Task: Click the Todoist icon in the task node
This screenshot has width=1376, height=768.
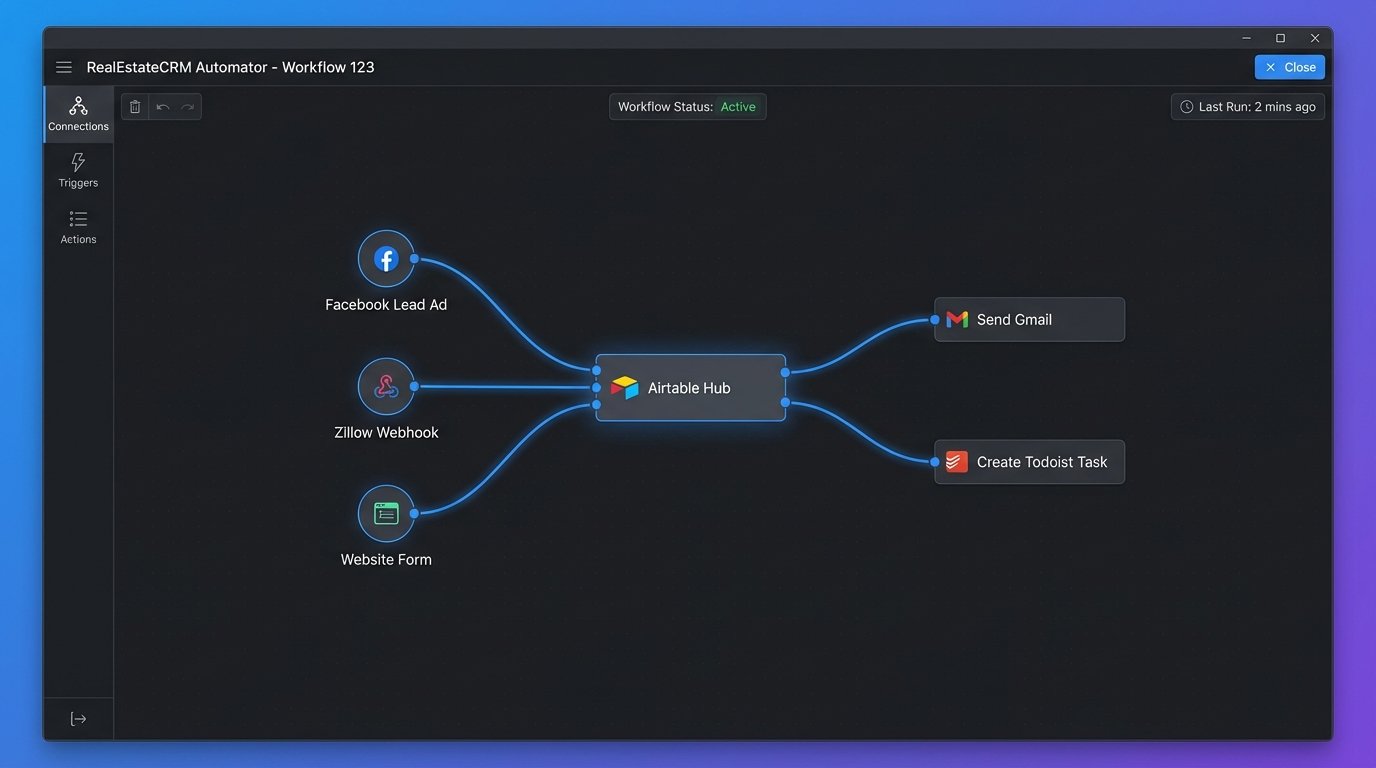Action: (x=956, y=461)
